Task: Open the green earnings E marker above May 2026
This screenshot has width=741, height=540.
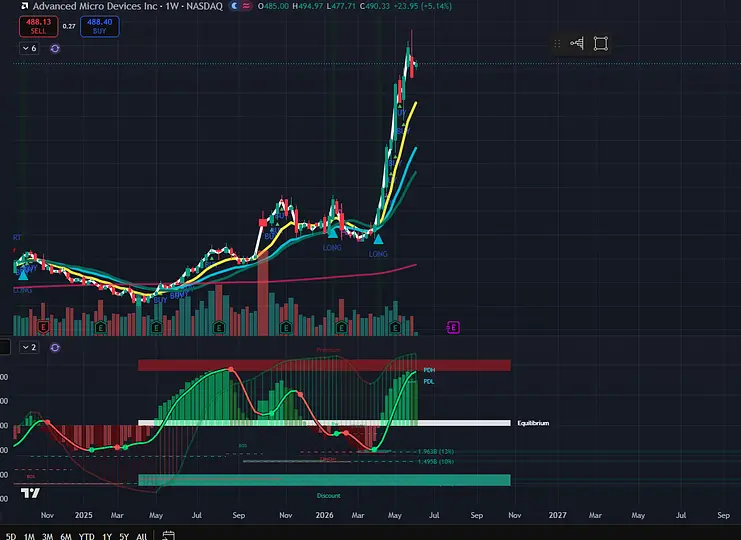Action: click(395, 326)
